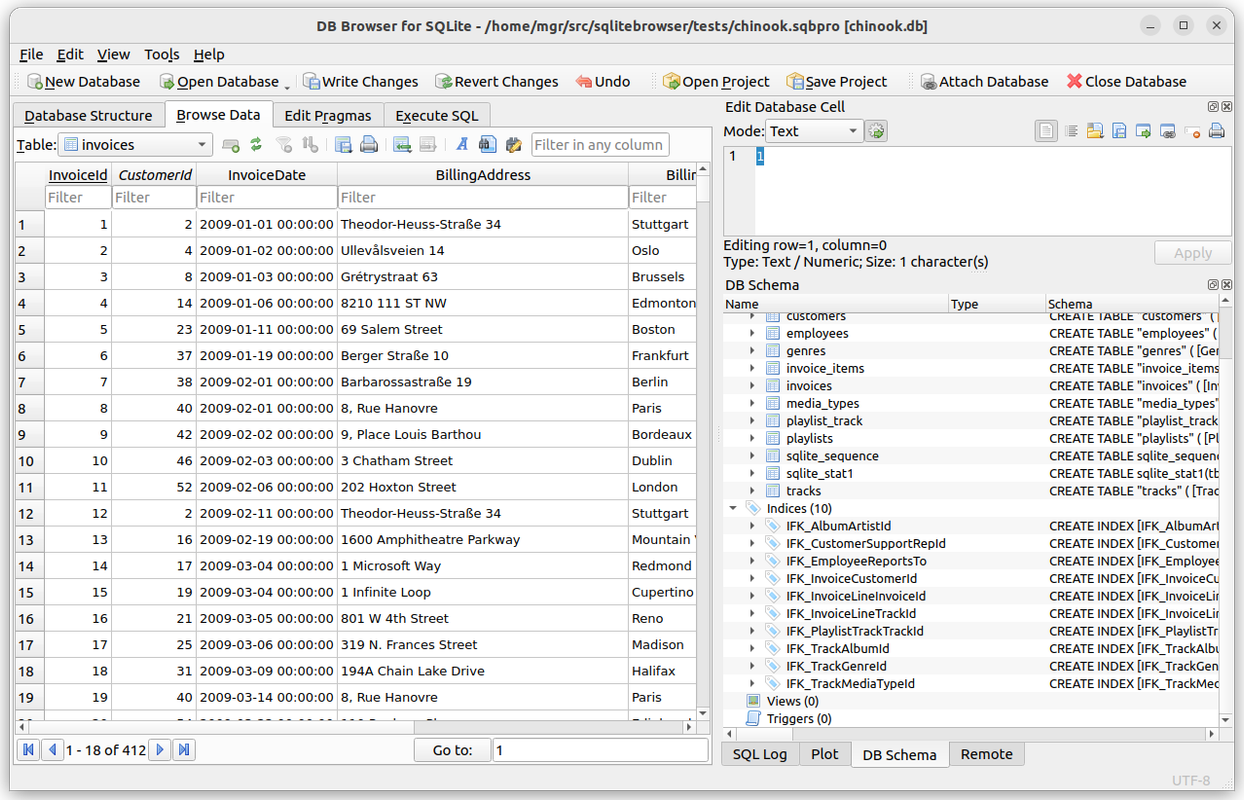Jump to the last page of records
The height and width of the screenshot is (800, 1244).
pos(184,750)
